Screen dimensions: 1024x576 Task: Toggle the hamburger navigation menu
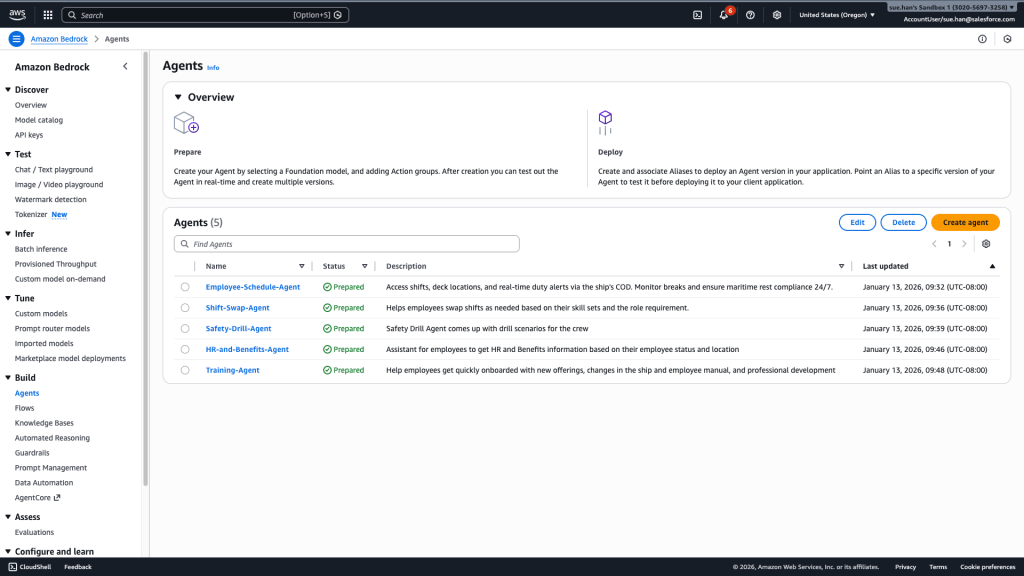click(x=16, y=39)
